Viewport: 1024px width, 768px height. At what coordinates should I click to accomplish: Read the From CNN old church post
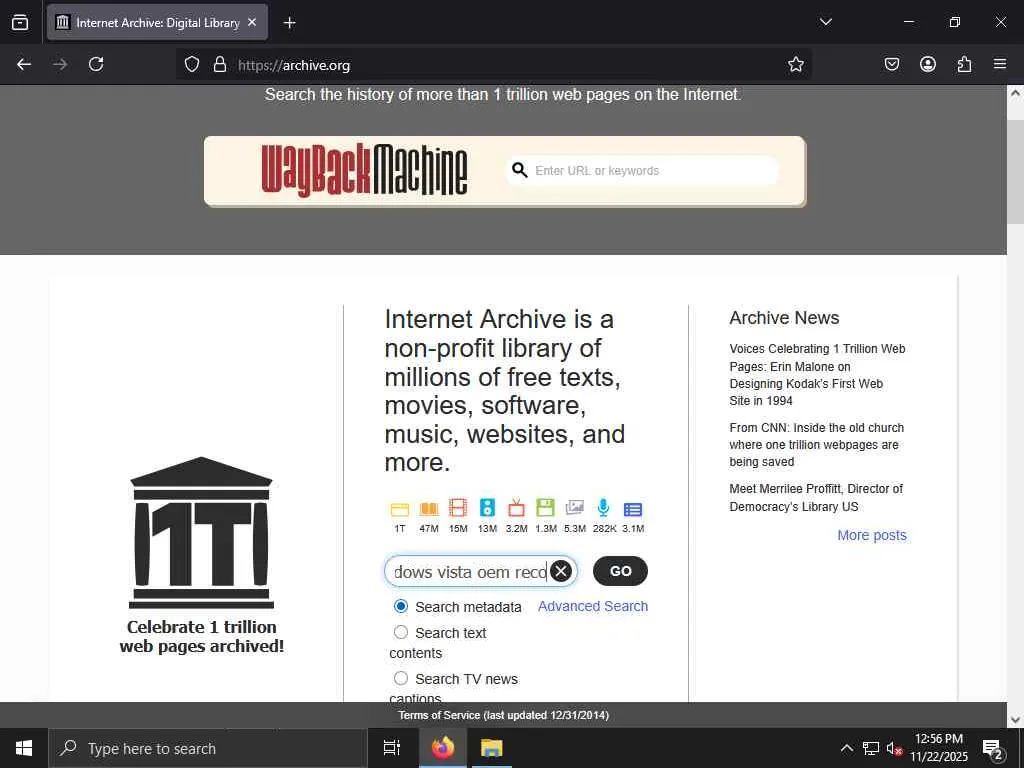pyautogui.click(x=816, y=445)
